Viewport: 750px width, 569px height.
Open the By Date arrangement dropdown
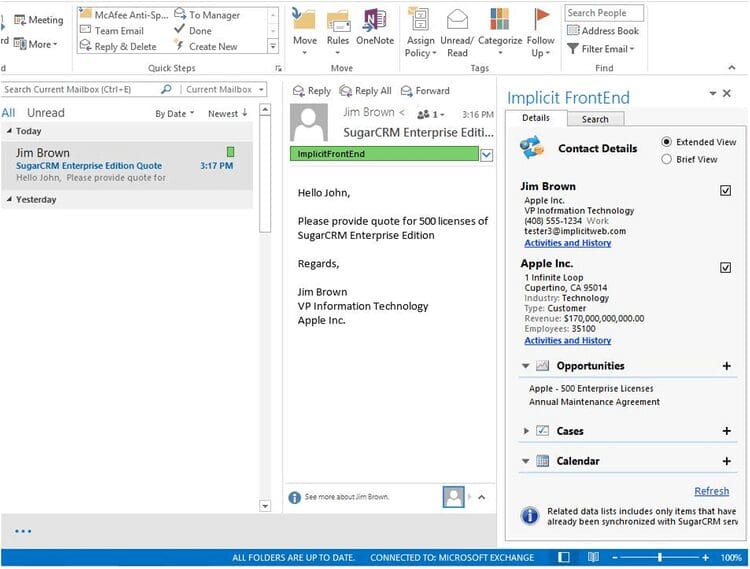click(x=175, y=114)
